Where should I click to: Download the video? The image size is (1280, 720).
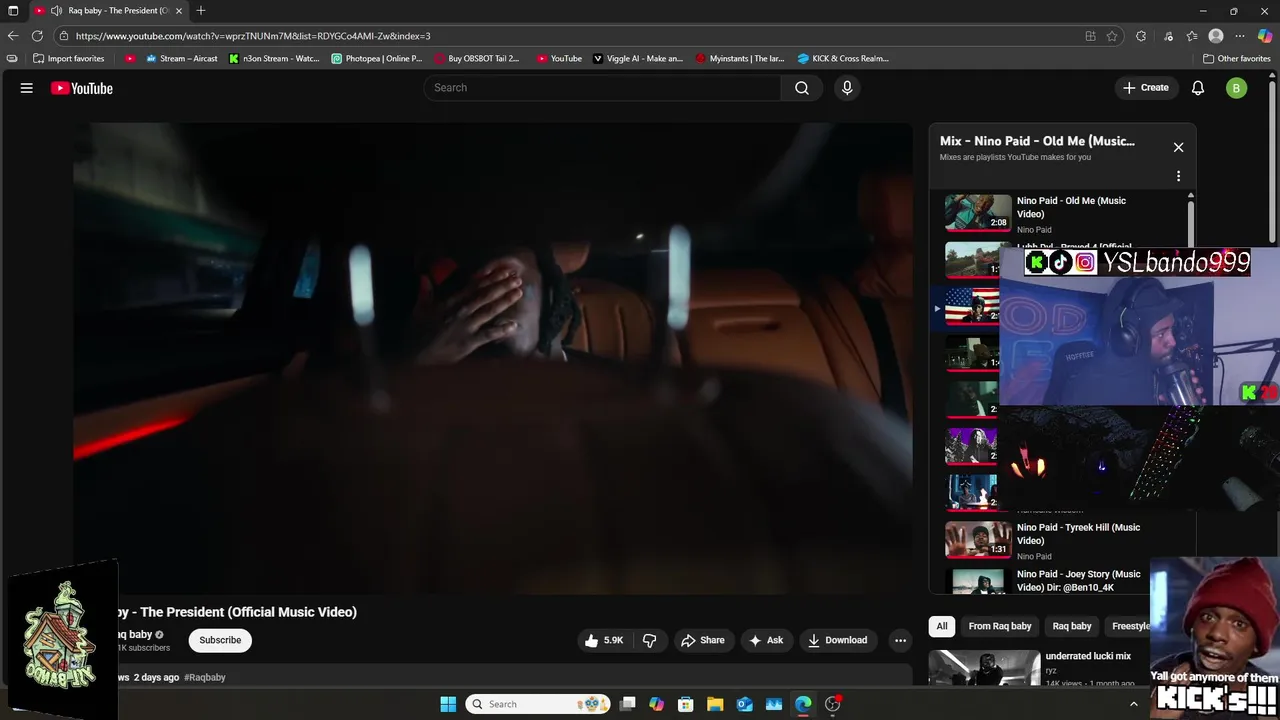(x=838, y=640)
